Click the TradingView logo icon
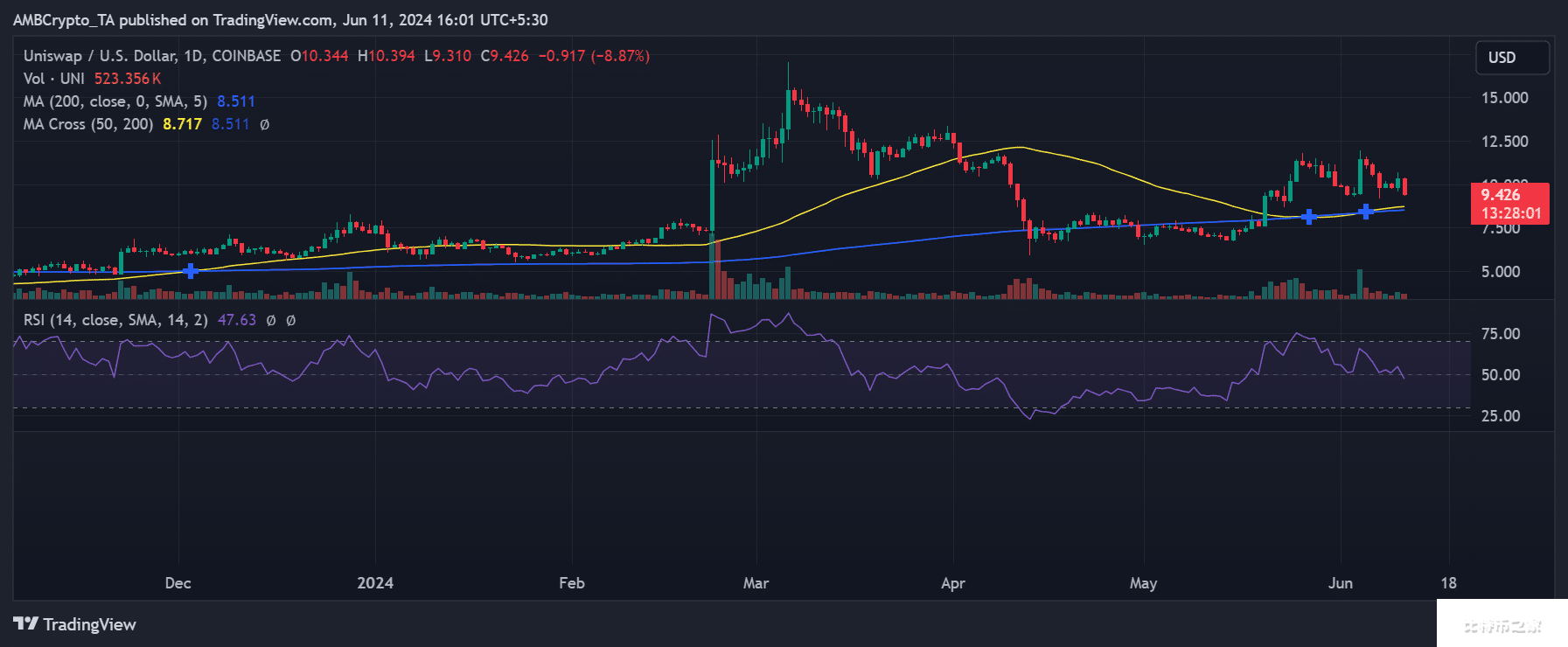The image size is (1568, 647). (x=25, y=623)
